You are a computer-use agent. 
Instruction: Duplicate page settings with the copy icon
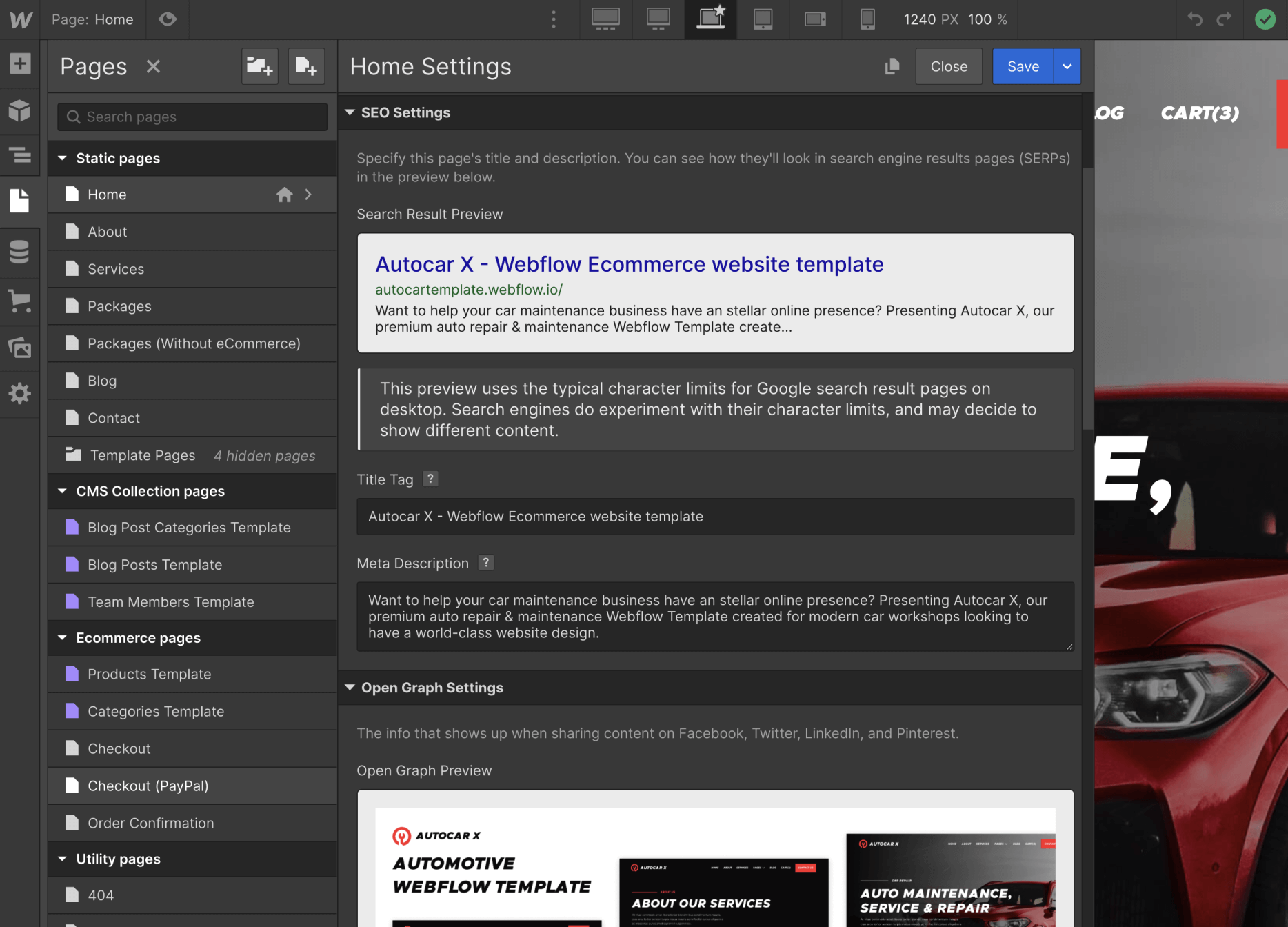click(892, 66)
